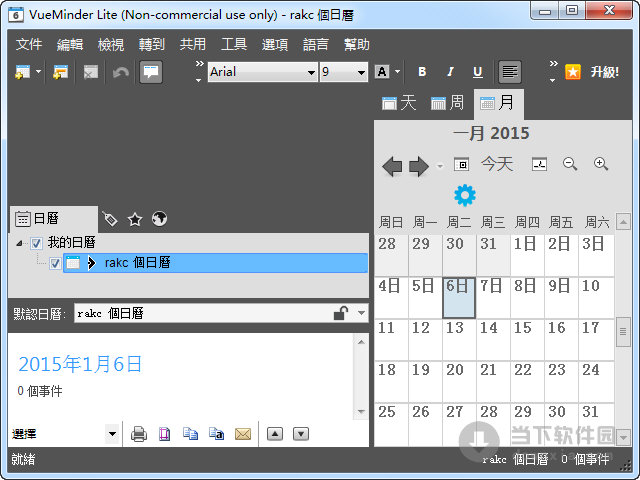Image resolution: width=640 pixels, height=480 pixels.
Task: Toggle underline formatting
Action: 478,72
